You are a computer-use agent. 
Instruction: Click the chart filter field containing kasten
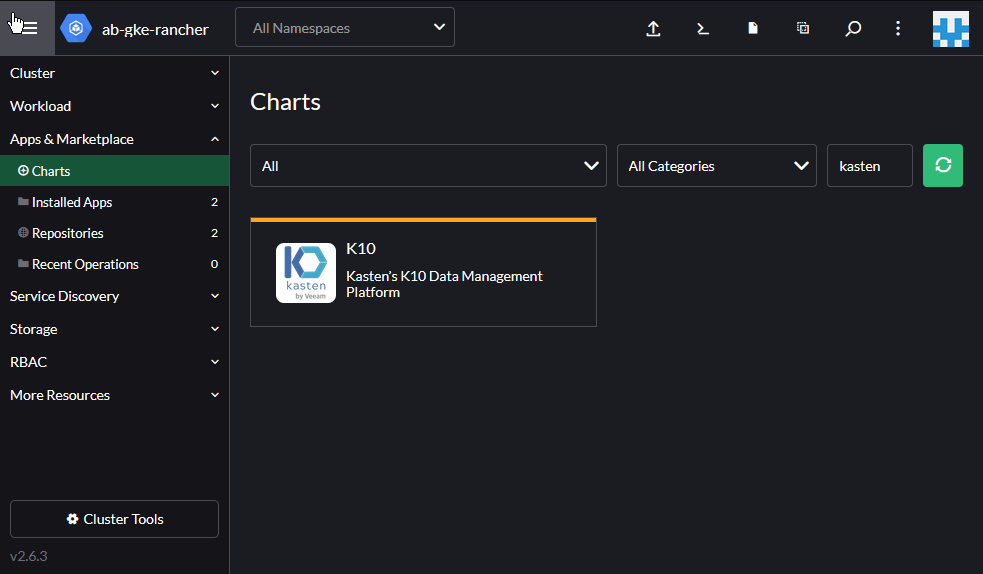coord(869,166)
